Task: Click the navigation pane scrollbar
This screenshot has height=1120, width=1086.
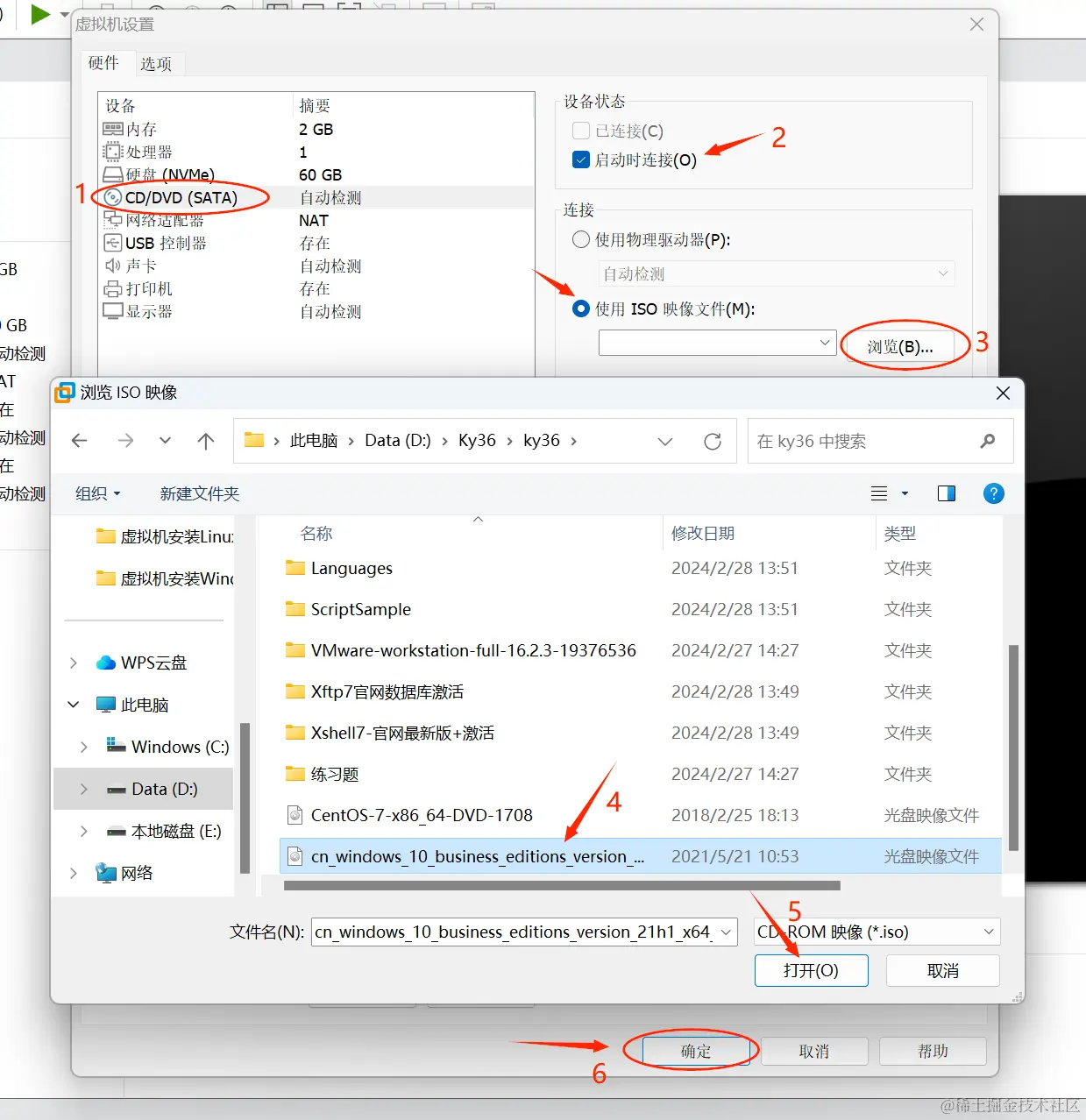Action: (245, 797)
